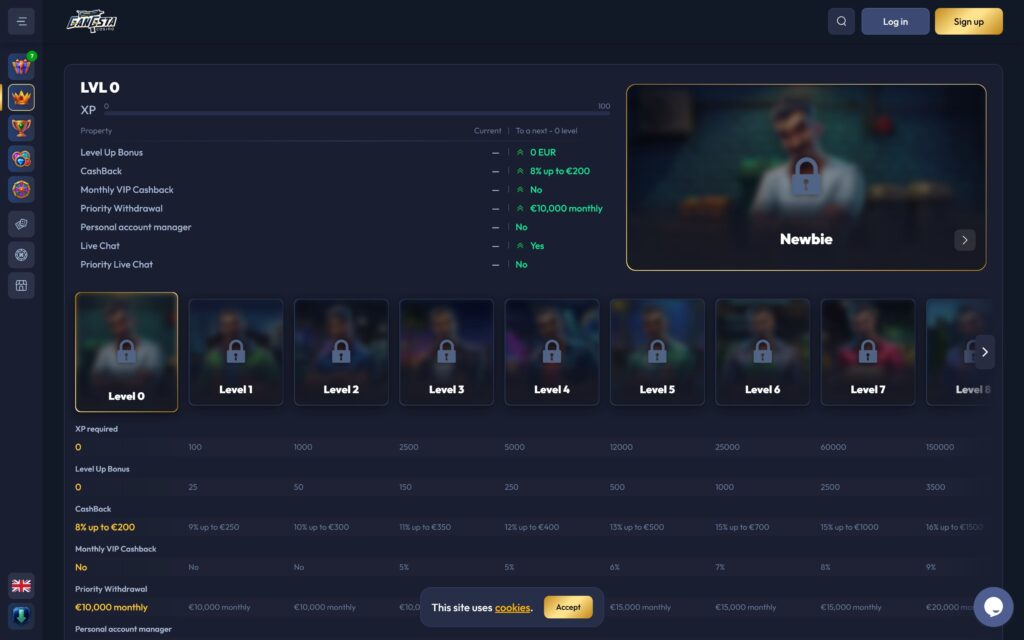
Task: Expand the sidebar hamburger menu
Action: tap(21, 21)
